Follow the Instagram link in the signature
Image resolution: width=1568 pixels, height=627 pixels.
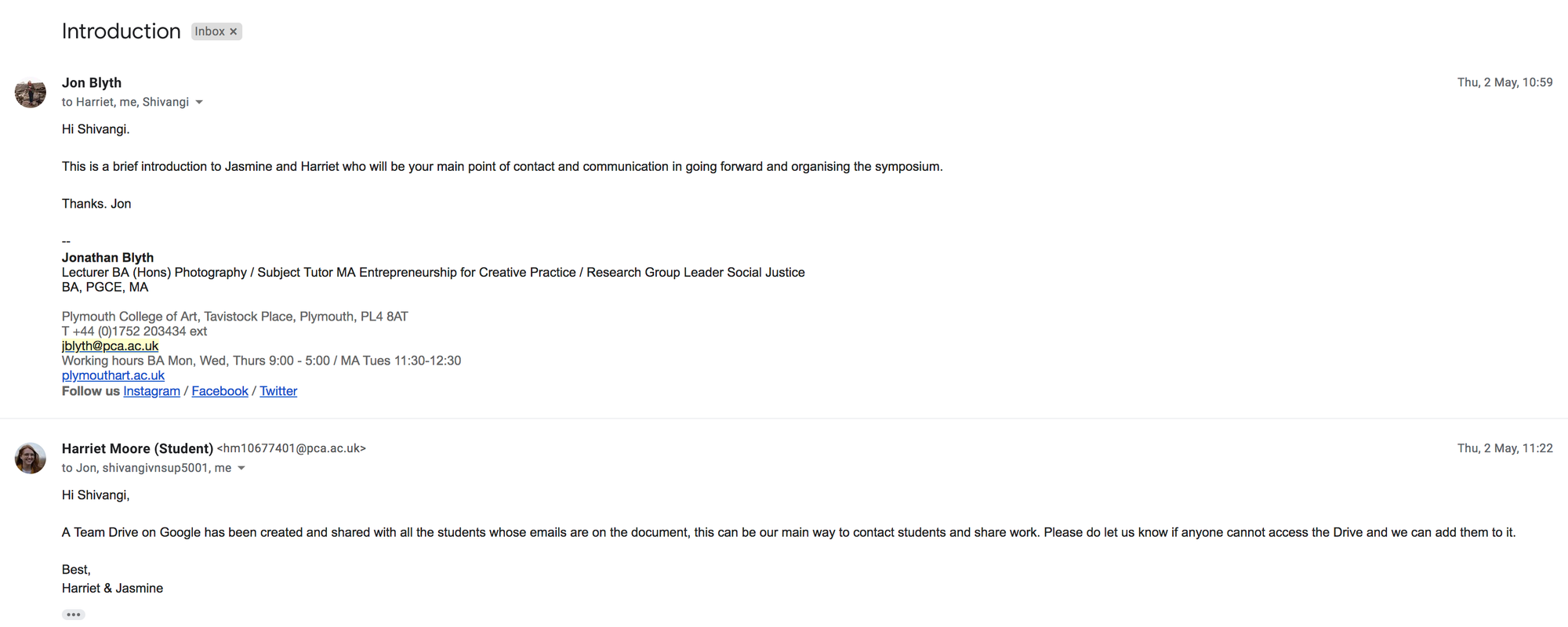[151, 391]
